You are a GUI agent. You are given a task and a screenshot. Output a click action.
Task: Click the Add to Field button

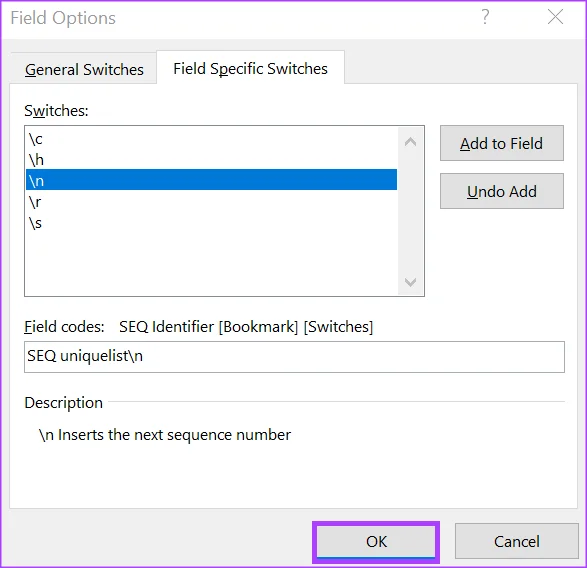502,143
